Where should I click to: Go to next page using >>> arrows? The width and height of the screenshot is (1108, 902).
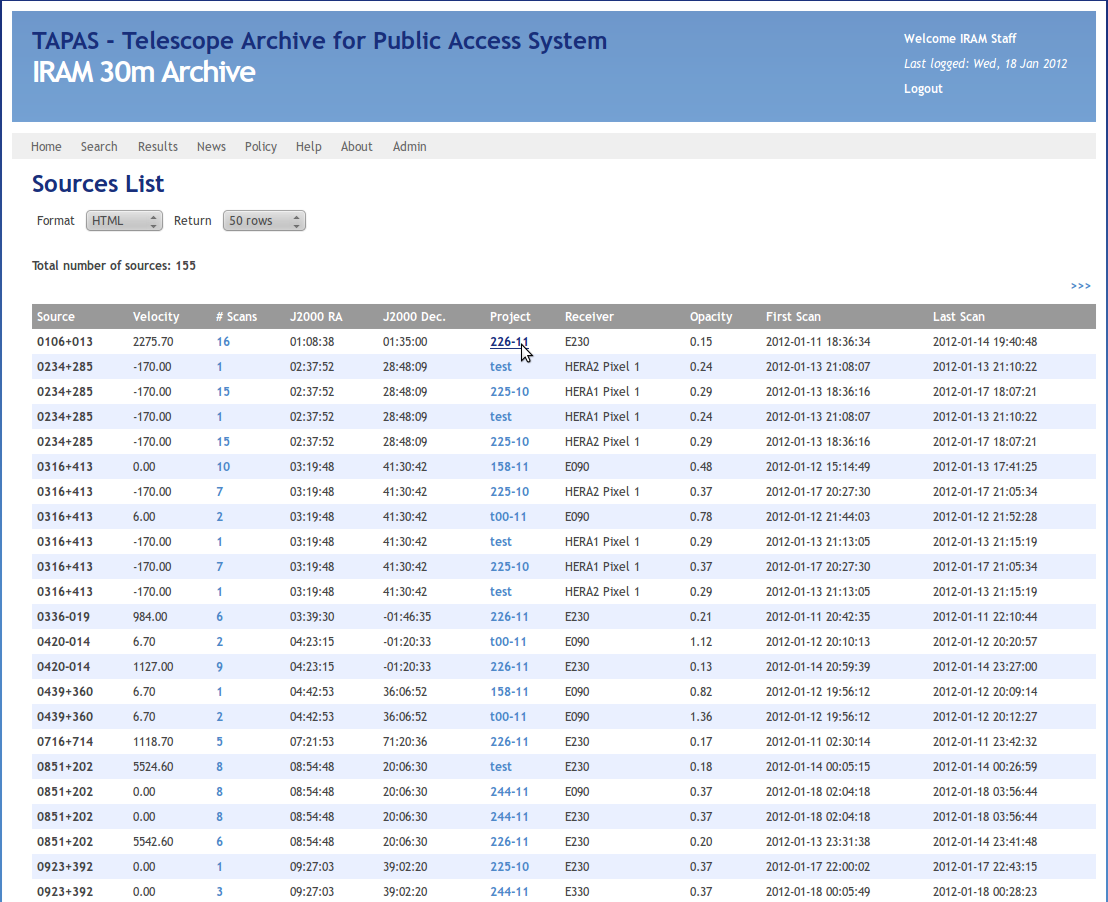(x=1080, y=286)
